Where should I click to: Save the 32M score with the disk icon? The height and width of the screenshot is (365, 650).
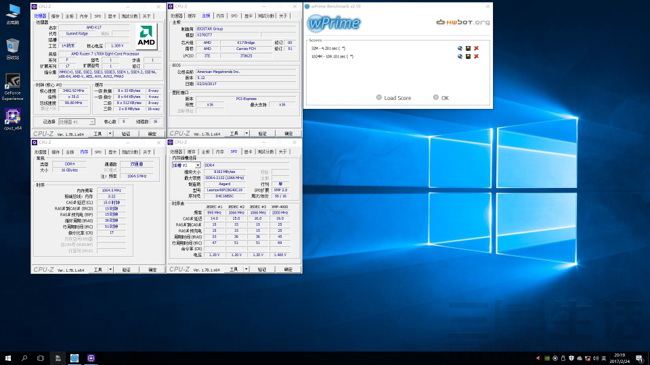[468, 48]
